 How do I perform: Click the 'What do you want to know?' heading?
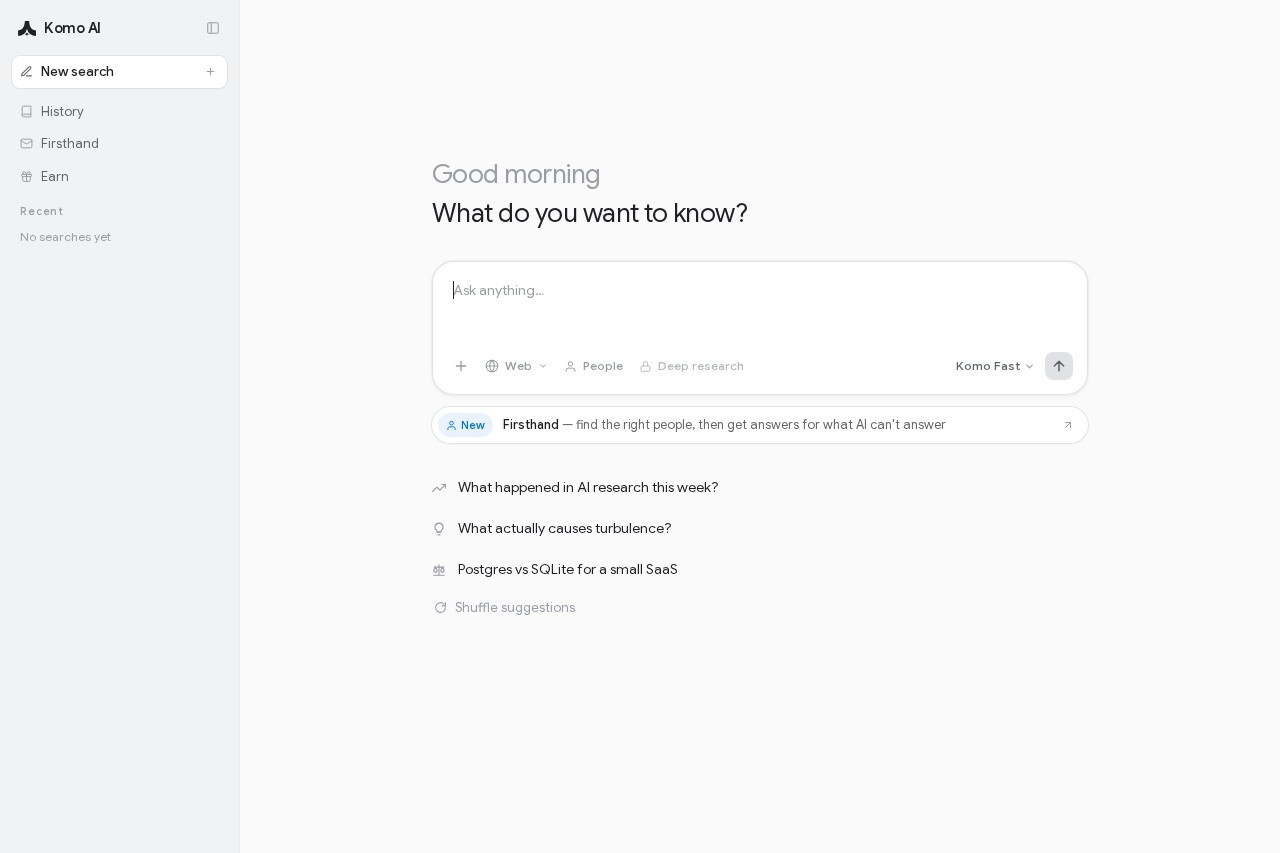coord(590,213)
